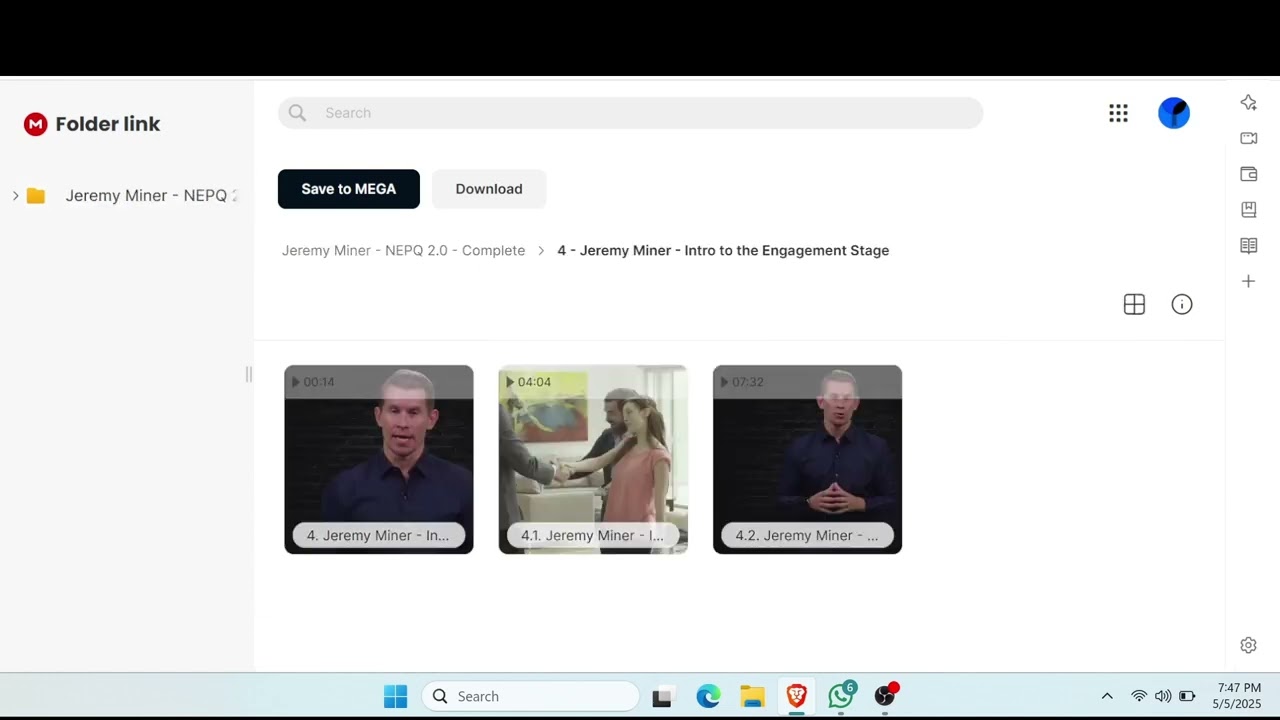Open the Windows Start menu

click(x=396, y=696)
